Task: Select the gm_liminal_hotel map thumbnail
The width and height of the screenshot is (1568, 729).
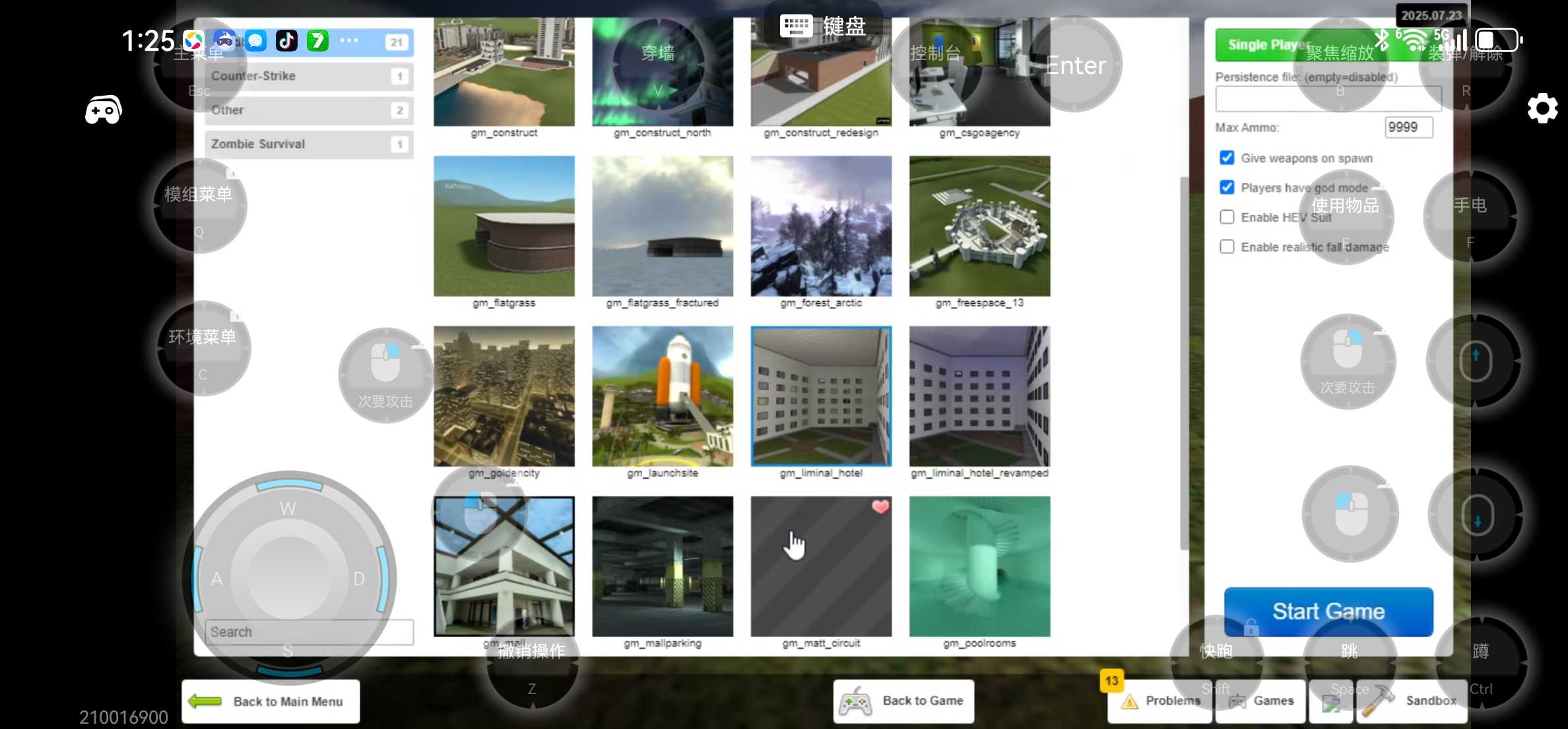Action: pyautogui.click(x=821, y=396)
